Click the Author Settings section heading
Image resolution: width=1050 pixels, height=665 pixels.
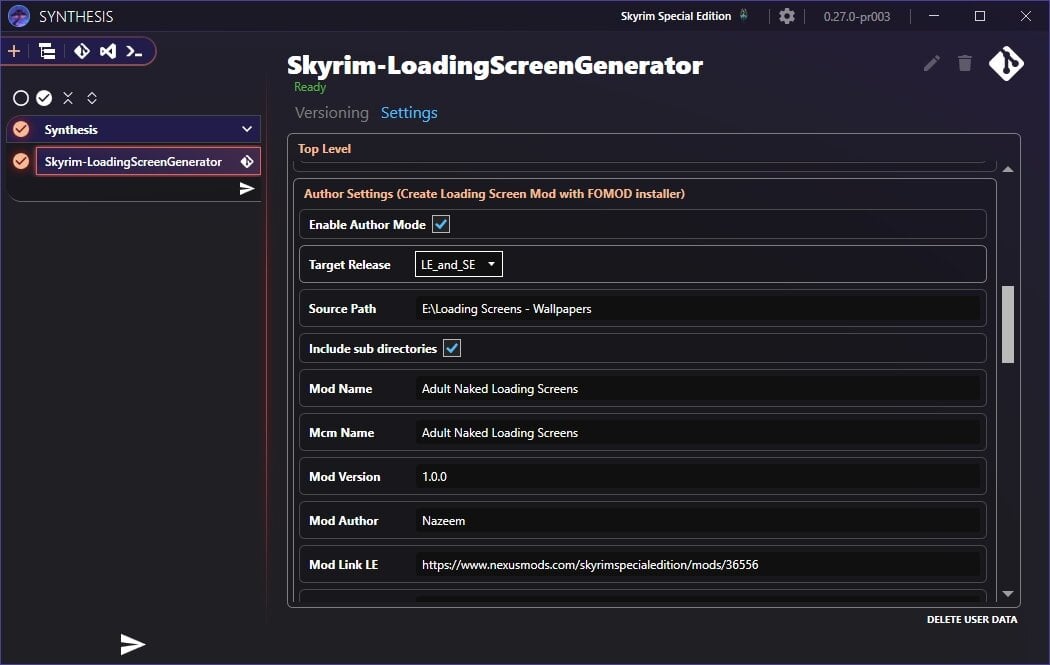(494, 194)
